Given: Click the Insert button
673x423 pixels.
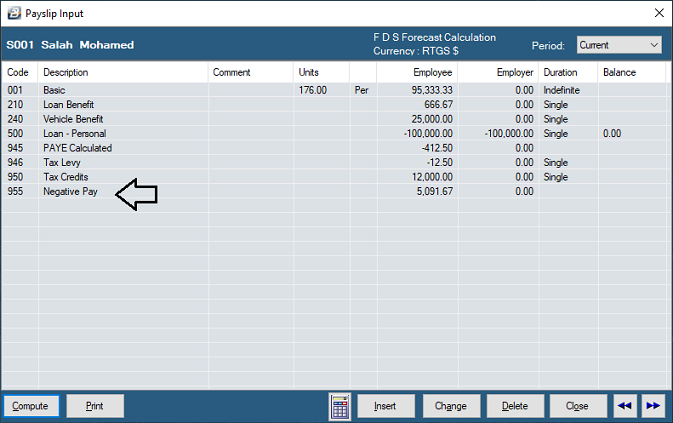Looking at the screenshot, I should coord(385,406).
